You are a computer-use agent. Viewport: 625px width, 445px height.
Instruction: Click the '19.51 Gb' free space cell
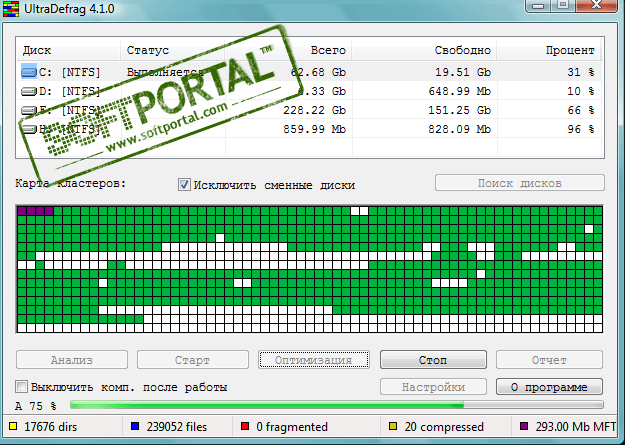click(x=463, y=72)
